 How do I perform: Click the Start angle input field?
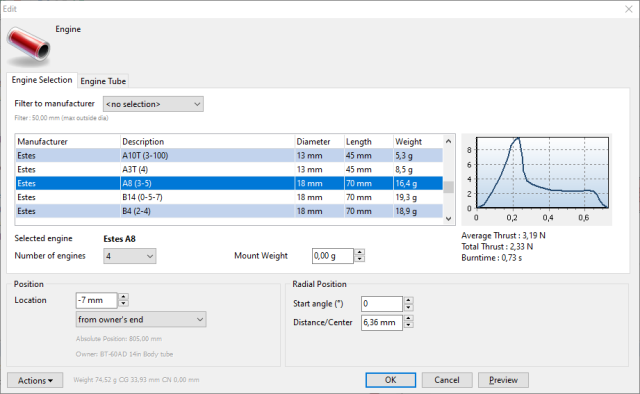tap(382, 304)
